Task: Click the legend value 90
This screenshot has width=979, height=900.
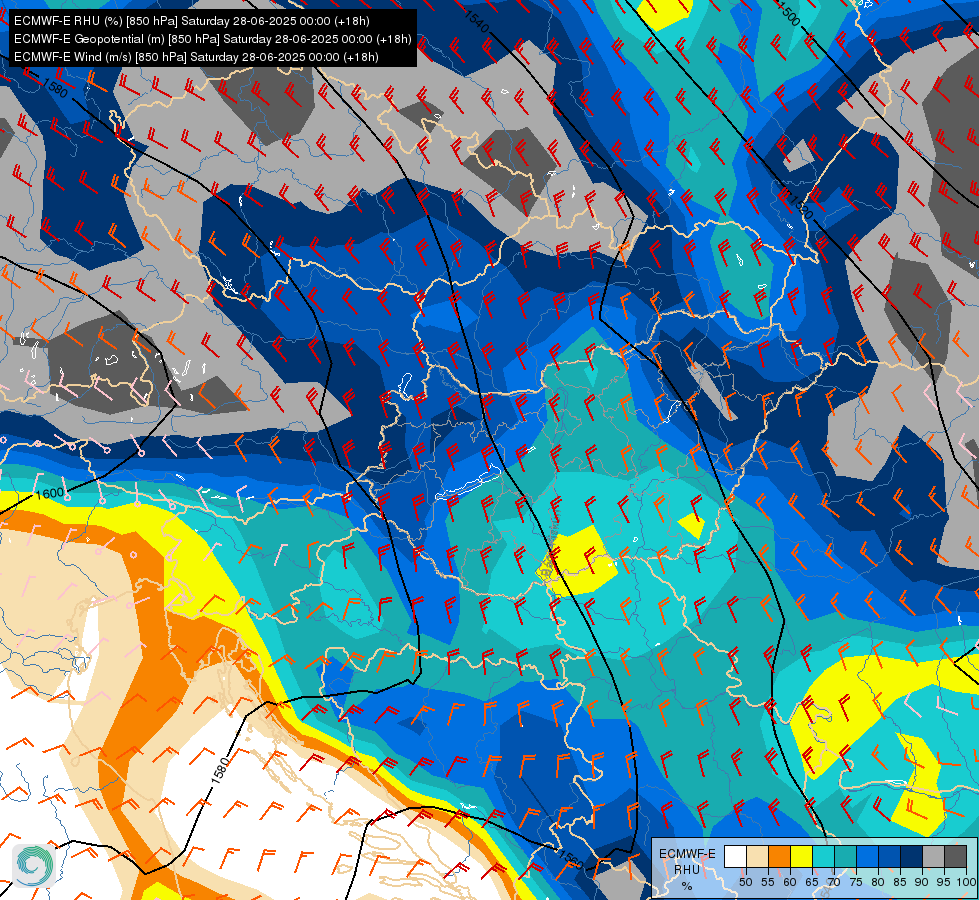Action: tap(922, 882)
